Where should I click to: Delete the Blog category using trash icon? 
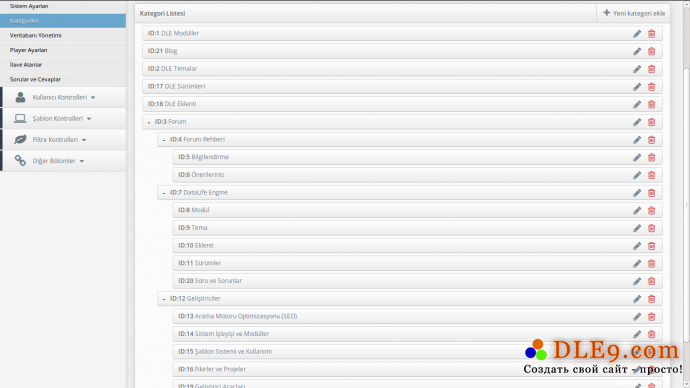tap(652, 51)
